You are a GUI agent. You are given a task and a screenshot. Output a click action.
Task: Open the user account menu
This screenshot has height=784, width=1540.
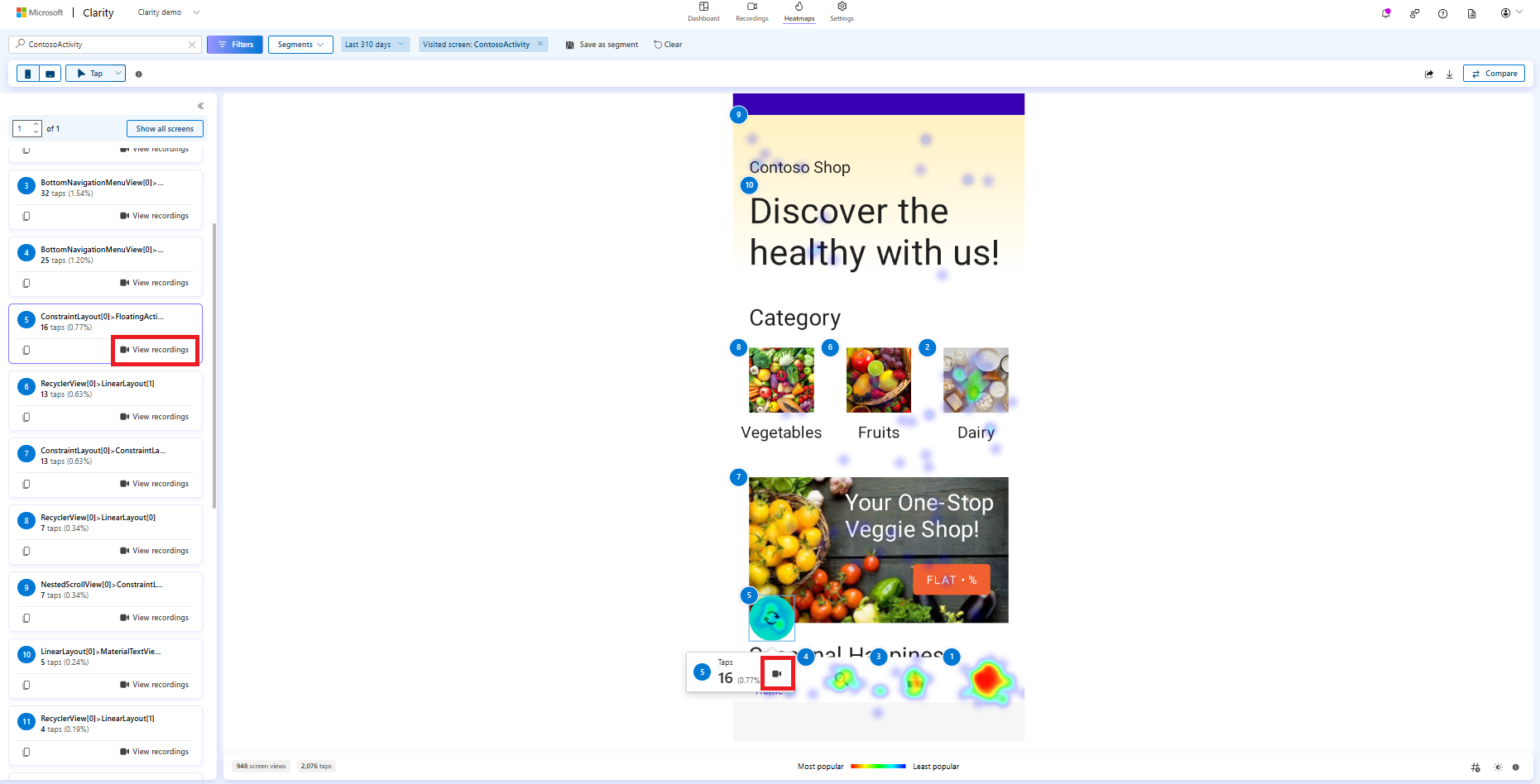[1511, 13]
